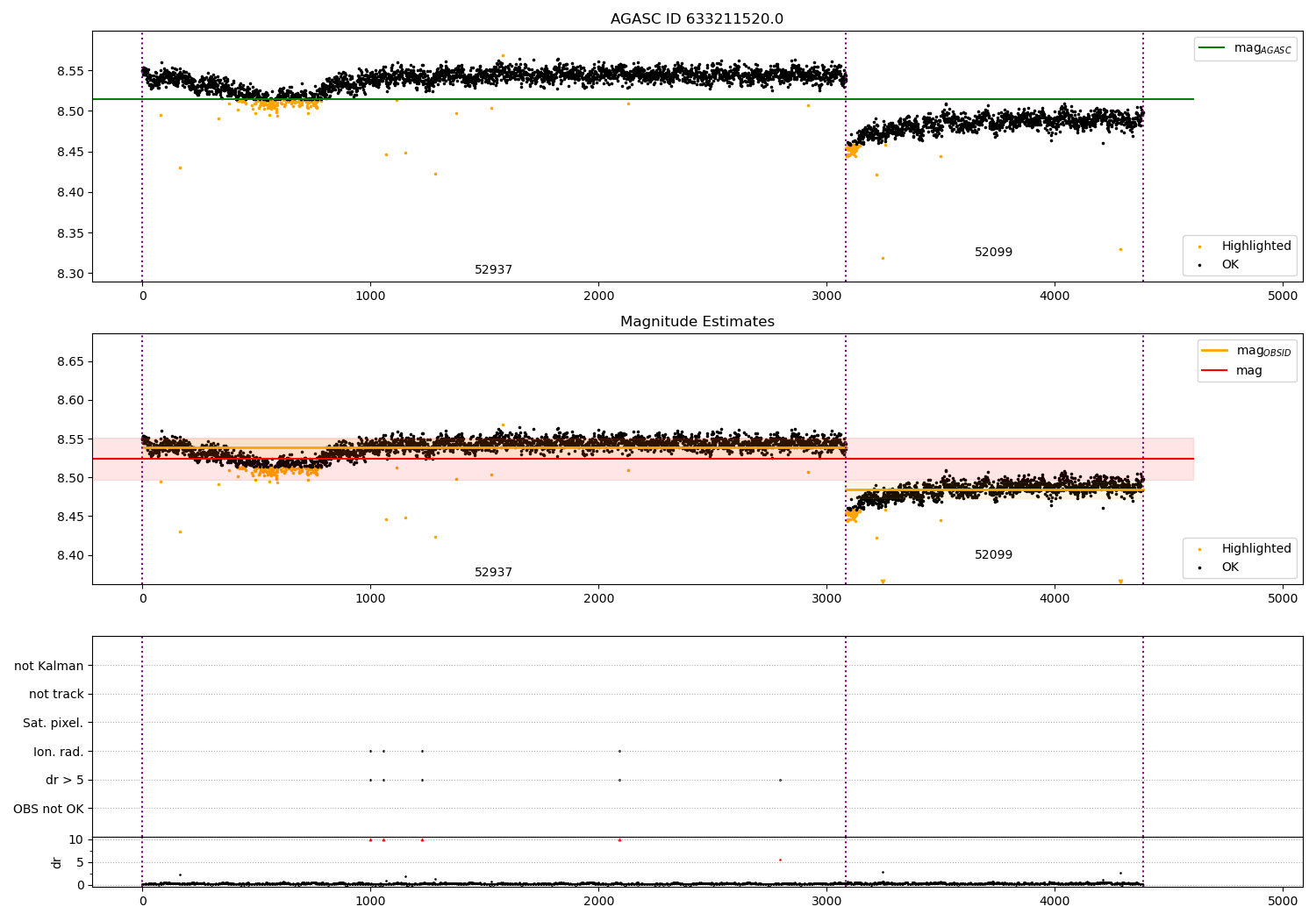
Task: Click the 8.30 y-axis tick label
Action: point(69,274)
